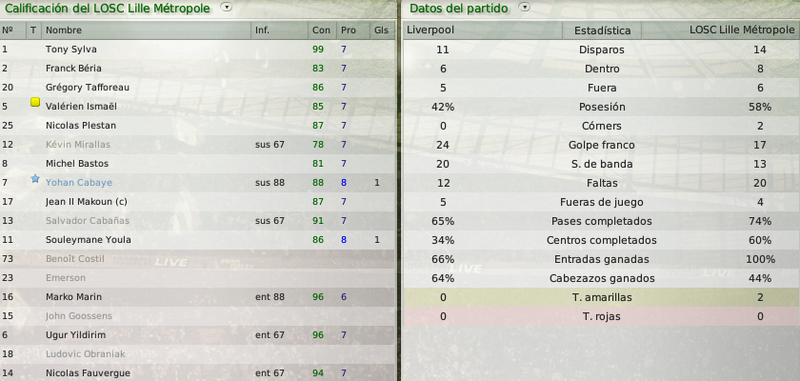Select Souleymane Youla in the ratings list
Screen dimensions: 800x381
click(x=197, y=240)
